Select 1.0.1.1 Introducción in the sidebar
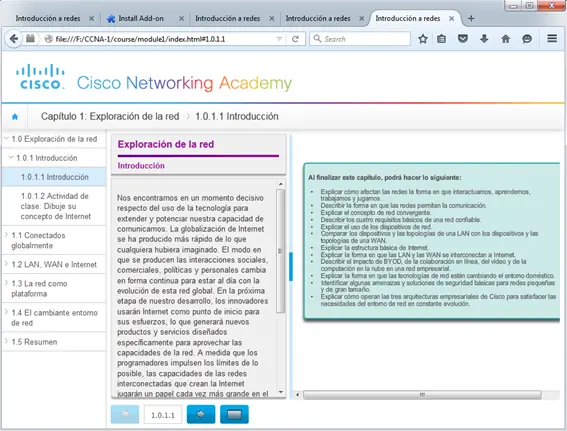 [54, 177]
